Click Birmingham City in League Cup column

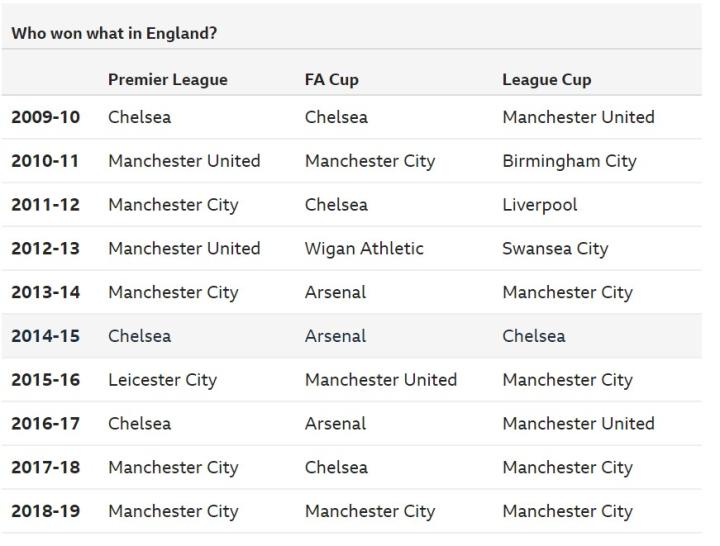569,161
